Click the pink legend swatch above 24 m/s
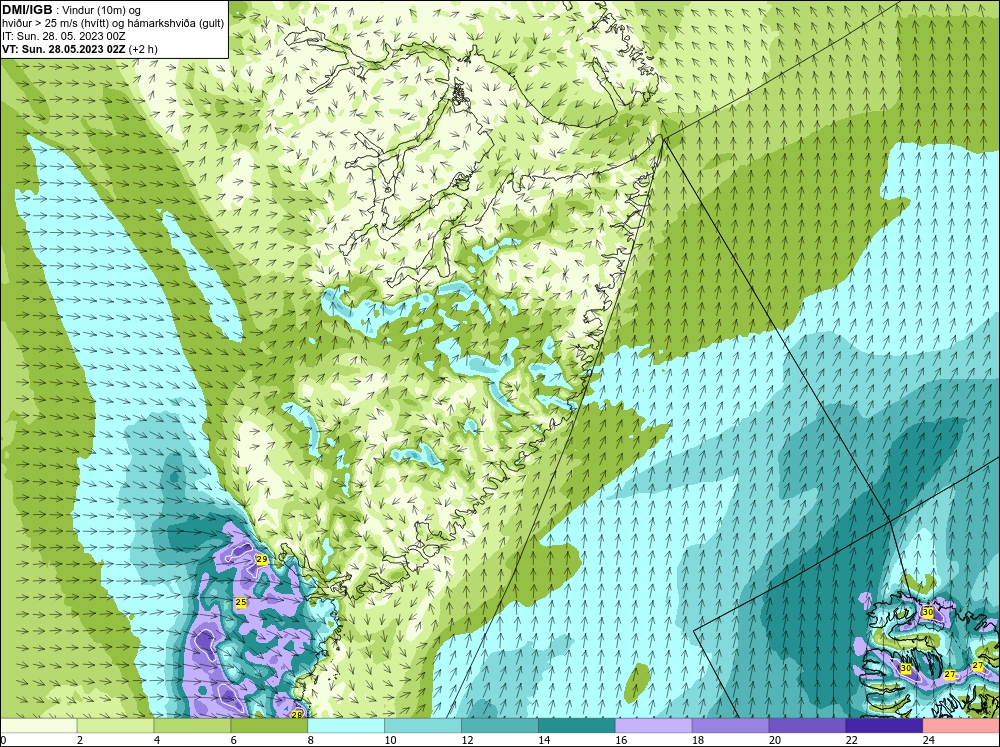 tap(962, 725)
